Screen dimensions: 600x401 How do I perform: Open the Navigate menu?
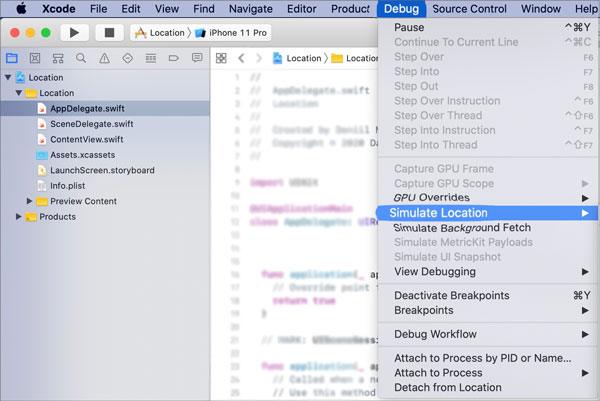[251, 8]
